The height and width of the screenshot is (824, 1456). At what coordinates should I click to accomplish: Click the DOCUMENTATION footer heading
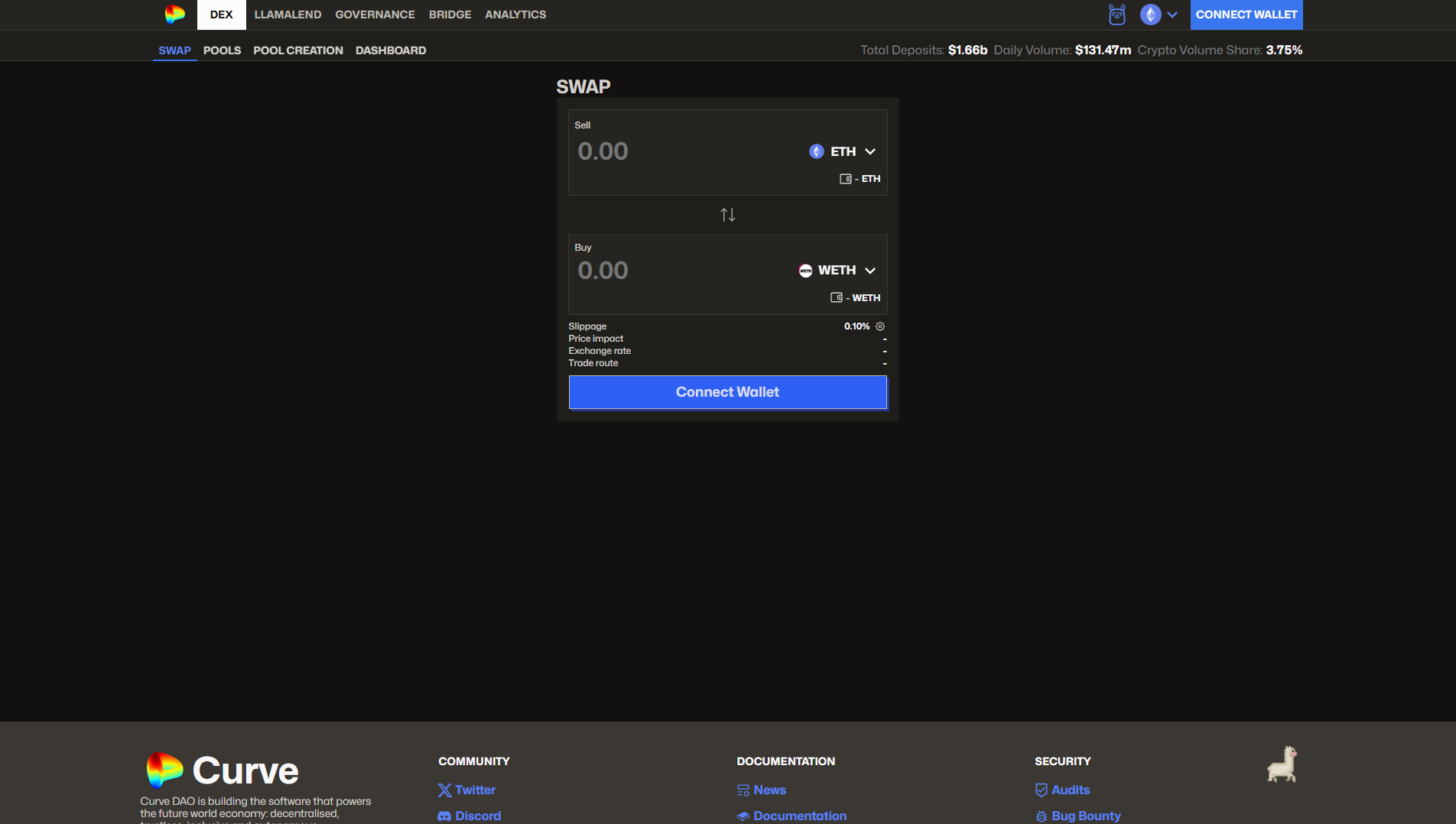pyautogui.click(x=786, y=761)
